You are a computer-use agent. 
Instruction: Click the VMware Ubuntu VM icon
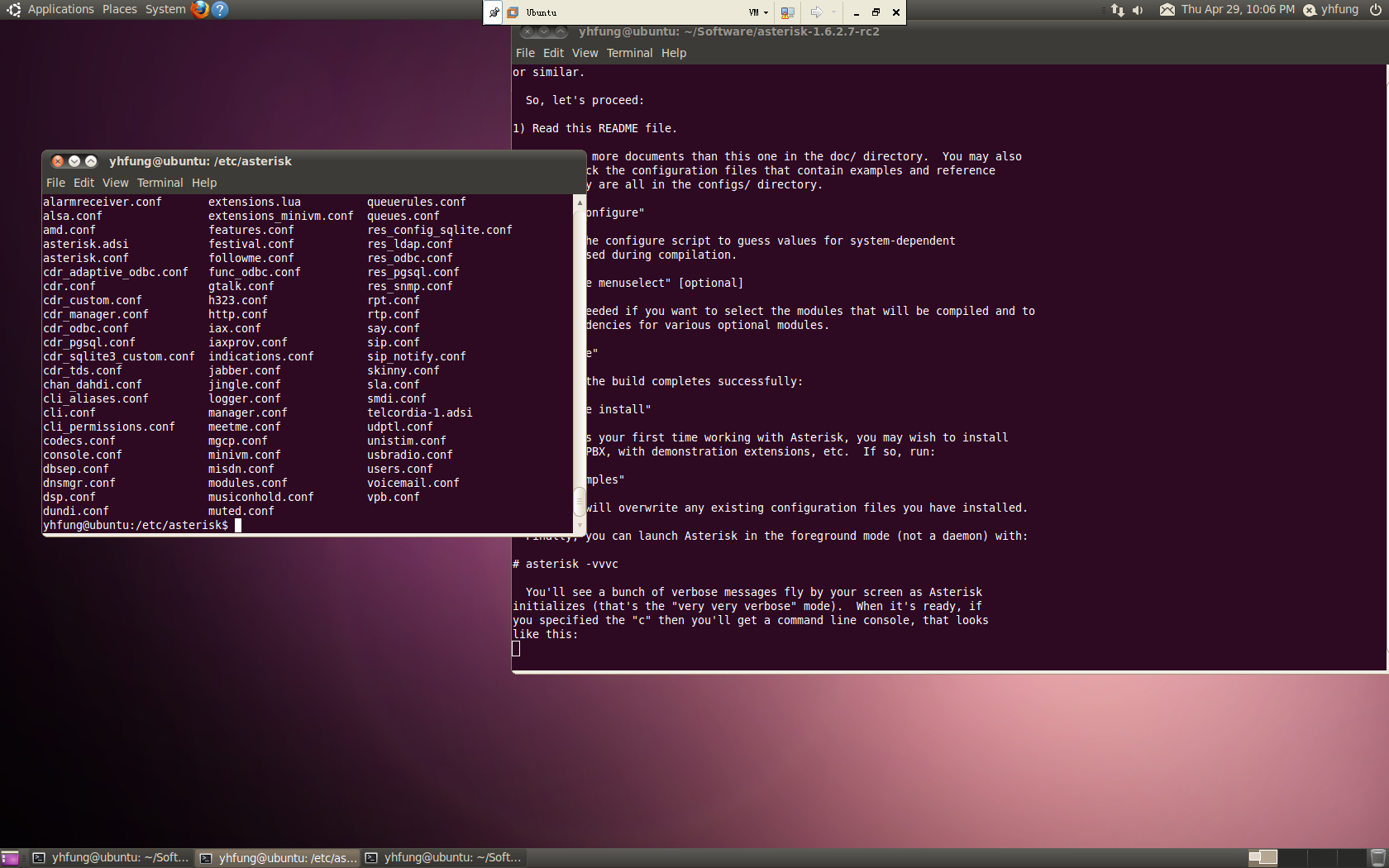[x=513, y=12]
